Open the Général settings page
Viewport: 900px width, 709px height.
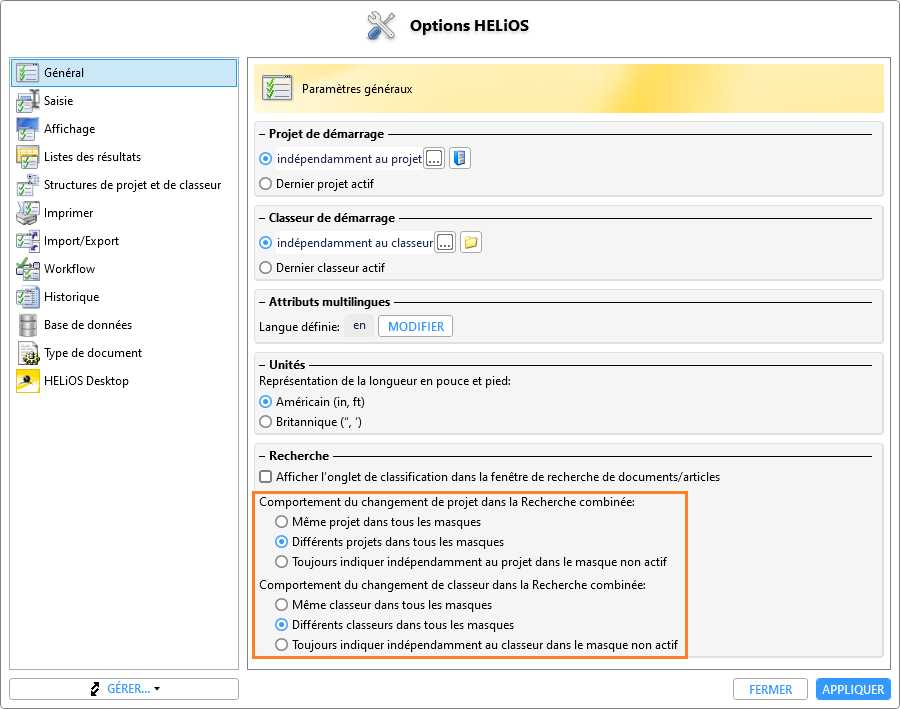tap(124, 73)
